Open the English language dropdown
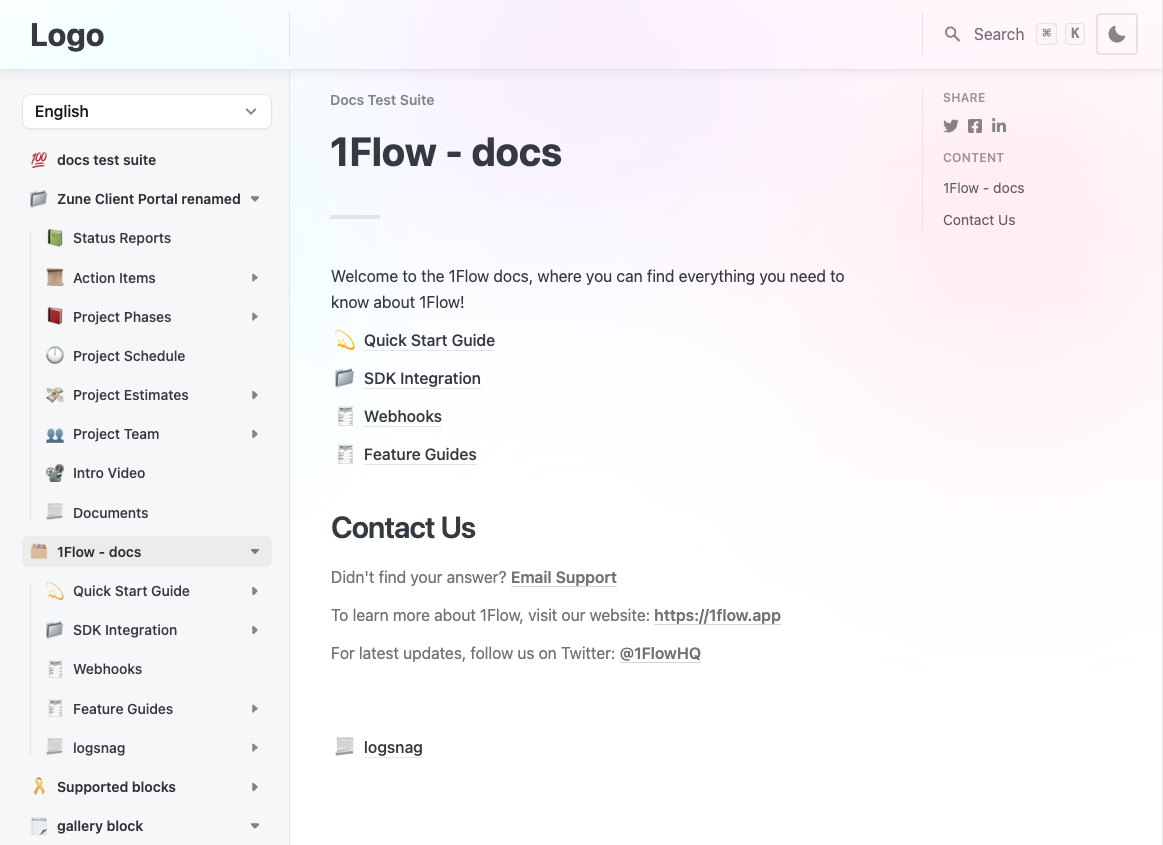Viewport: 1163px width, 845px height. tap(147, 111)
